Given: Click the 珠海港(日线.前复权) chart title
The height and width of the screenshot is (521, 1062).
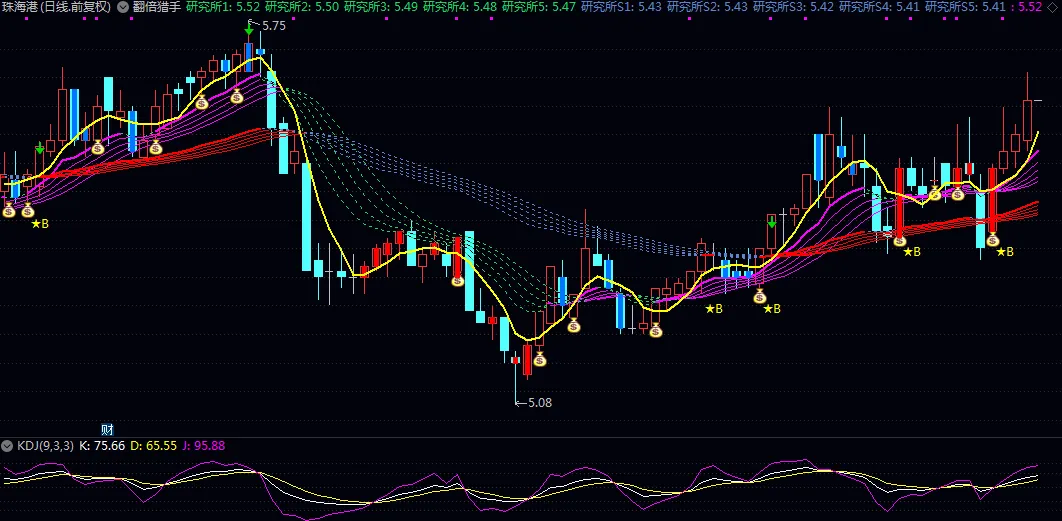Looking at the screenshot, I should coord(57,7).
